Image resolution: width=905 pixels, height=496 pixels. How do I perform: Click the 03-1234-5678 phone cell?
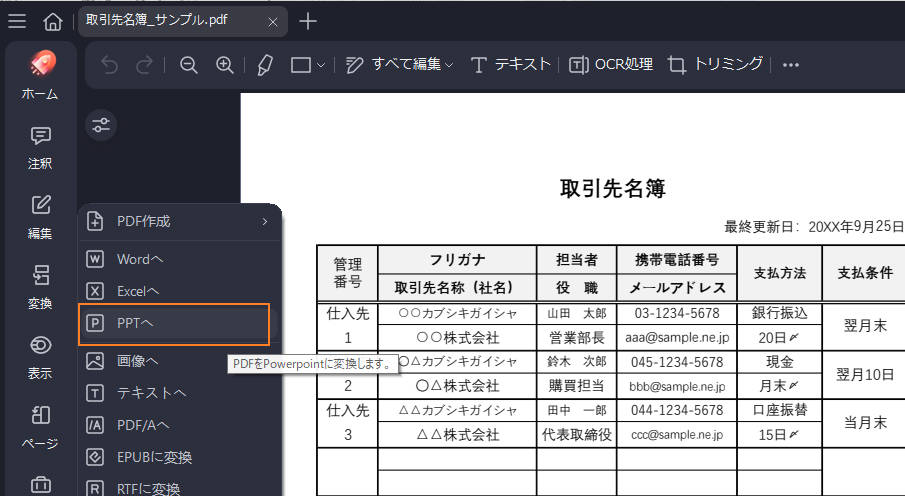677,314
